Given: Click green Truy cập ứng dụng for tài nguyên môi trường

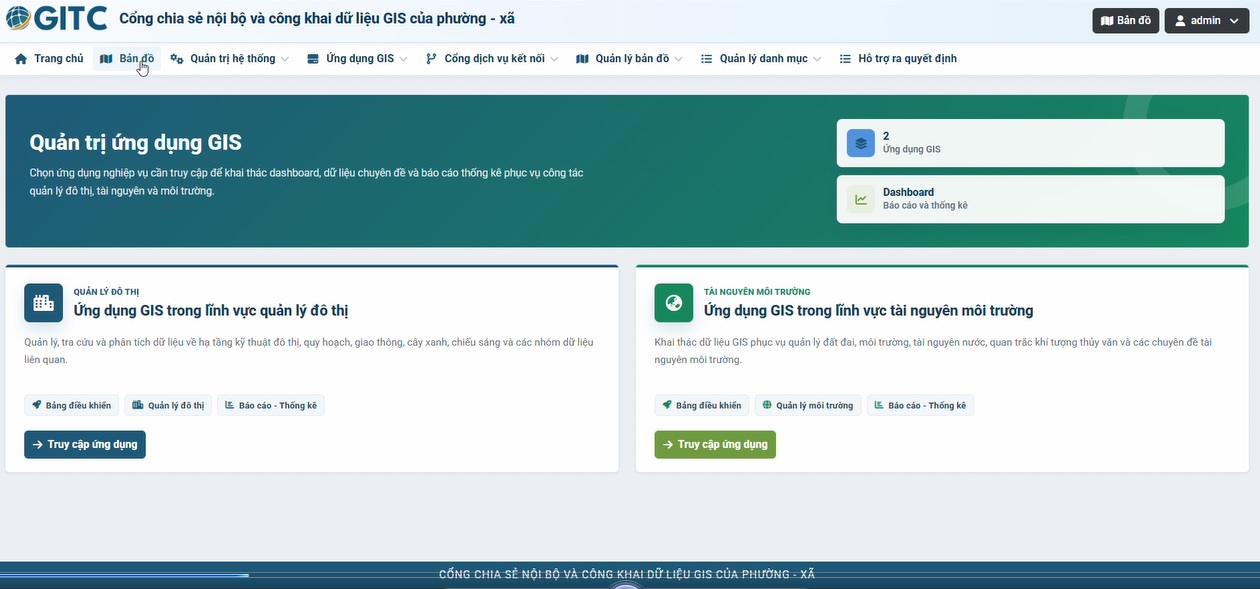Looking at the screenshot, I should coord(715,444).
